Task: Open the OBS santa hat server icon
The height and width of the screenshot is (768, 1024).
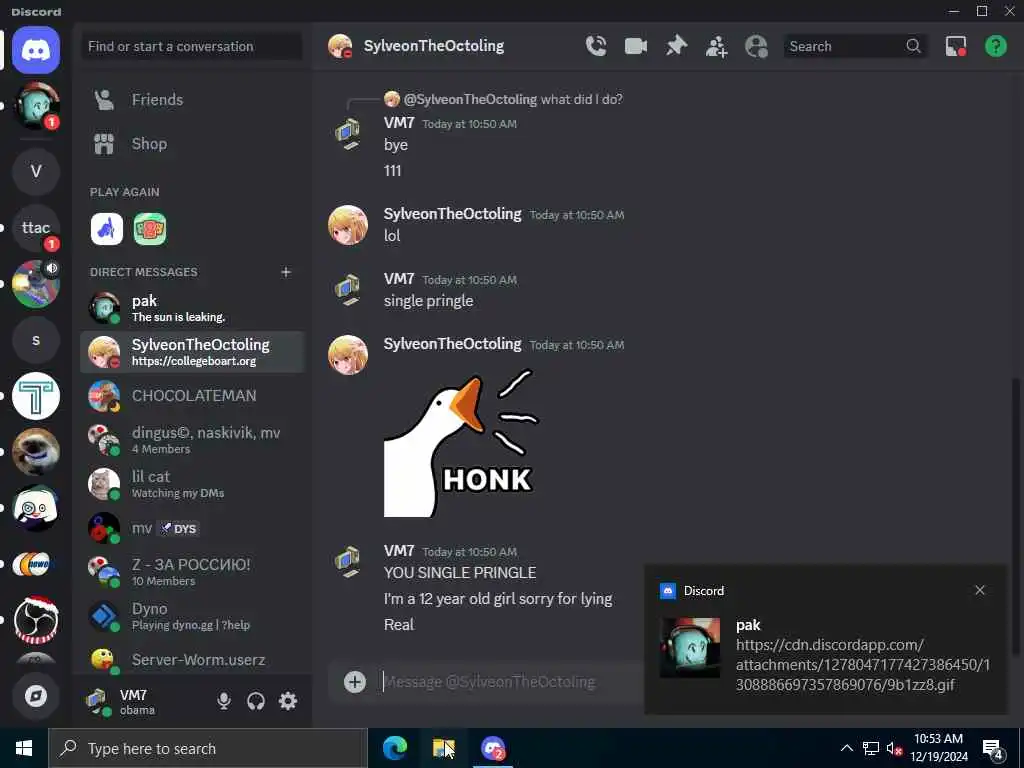Action: click(36, 620)
